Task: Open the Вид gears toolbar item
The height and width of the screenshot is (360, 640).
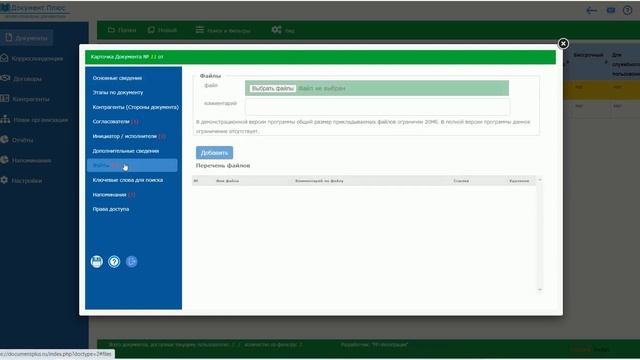Action: (283, 30)
